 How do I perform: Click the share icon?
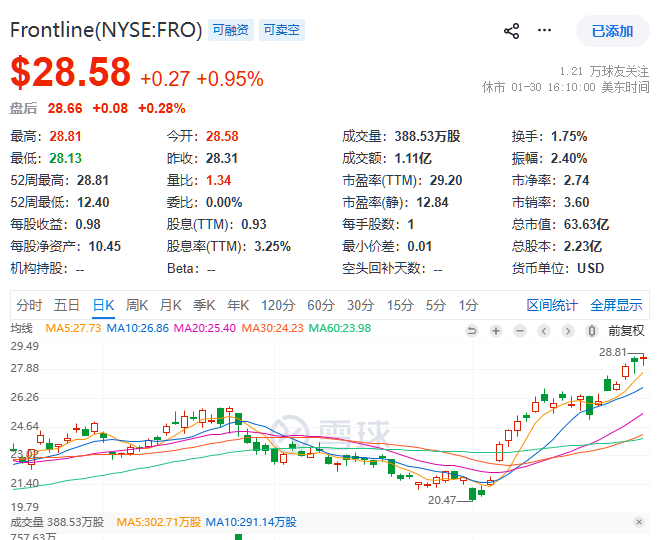point(512,31)
